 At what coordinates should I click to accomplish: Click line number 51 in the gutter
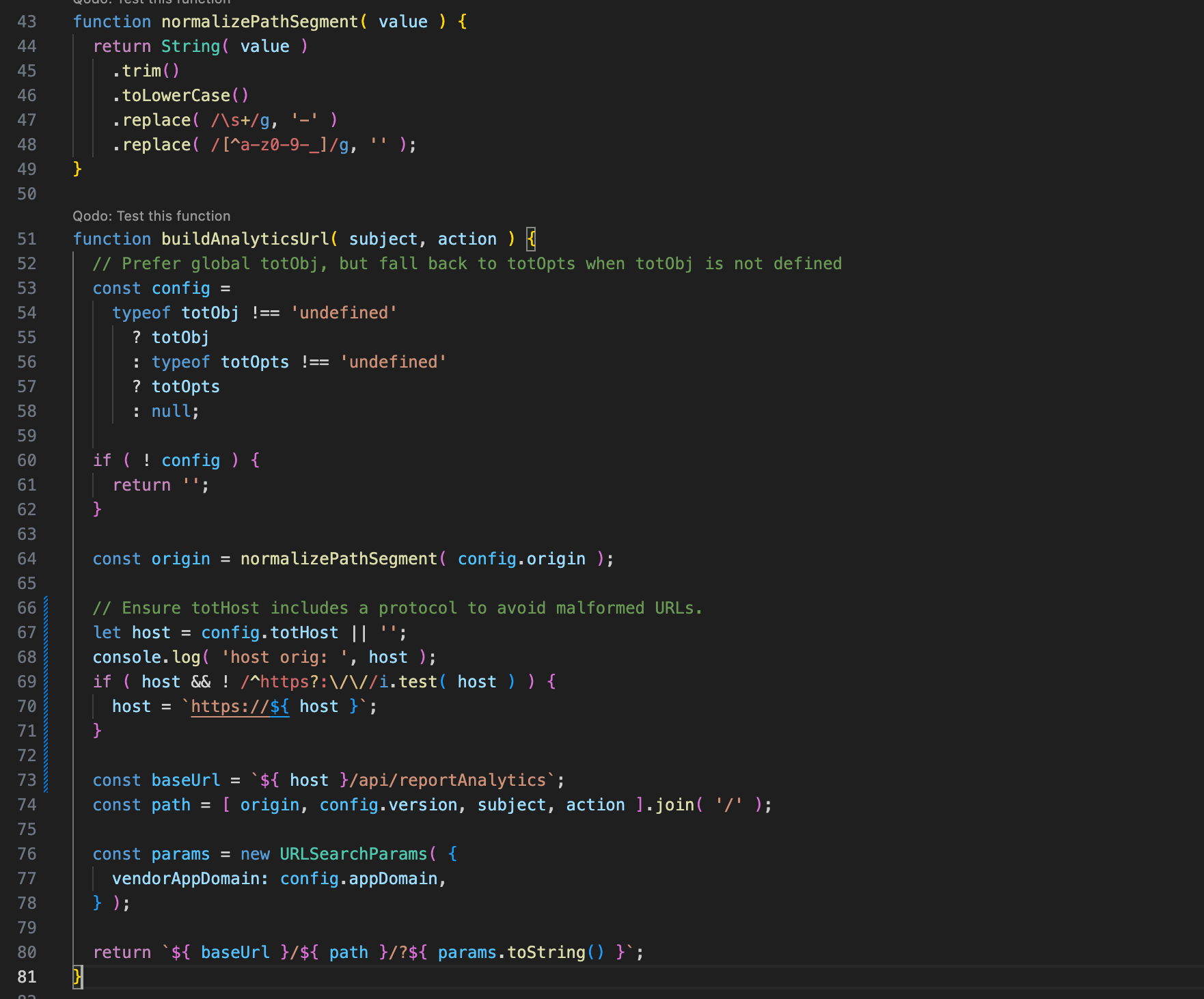point(27,239)
